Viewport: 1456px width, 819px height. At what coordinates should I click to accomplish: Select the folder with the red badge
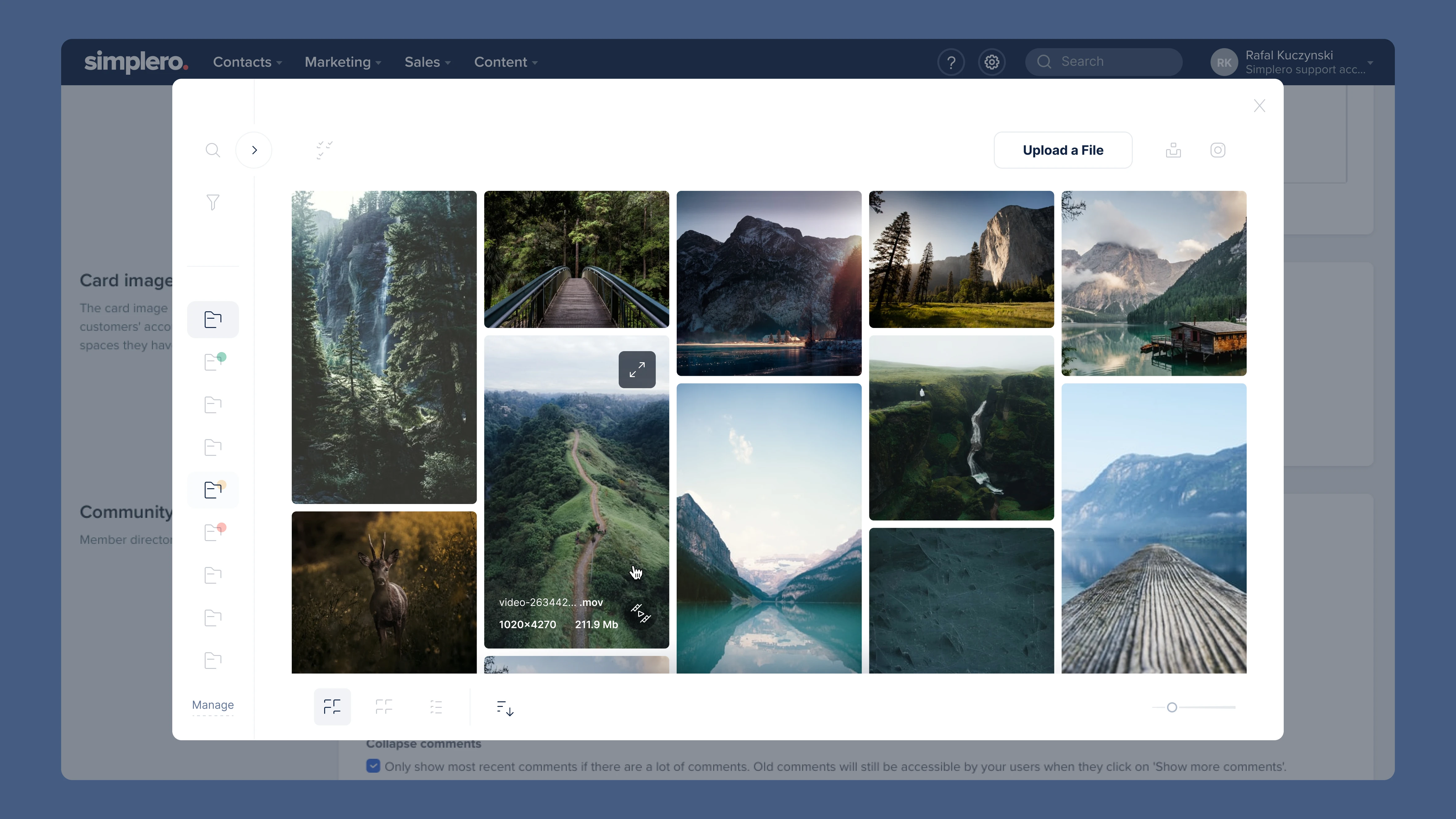(212, 532)
